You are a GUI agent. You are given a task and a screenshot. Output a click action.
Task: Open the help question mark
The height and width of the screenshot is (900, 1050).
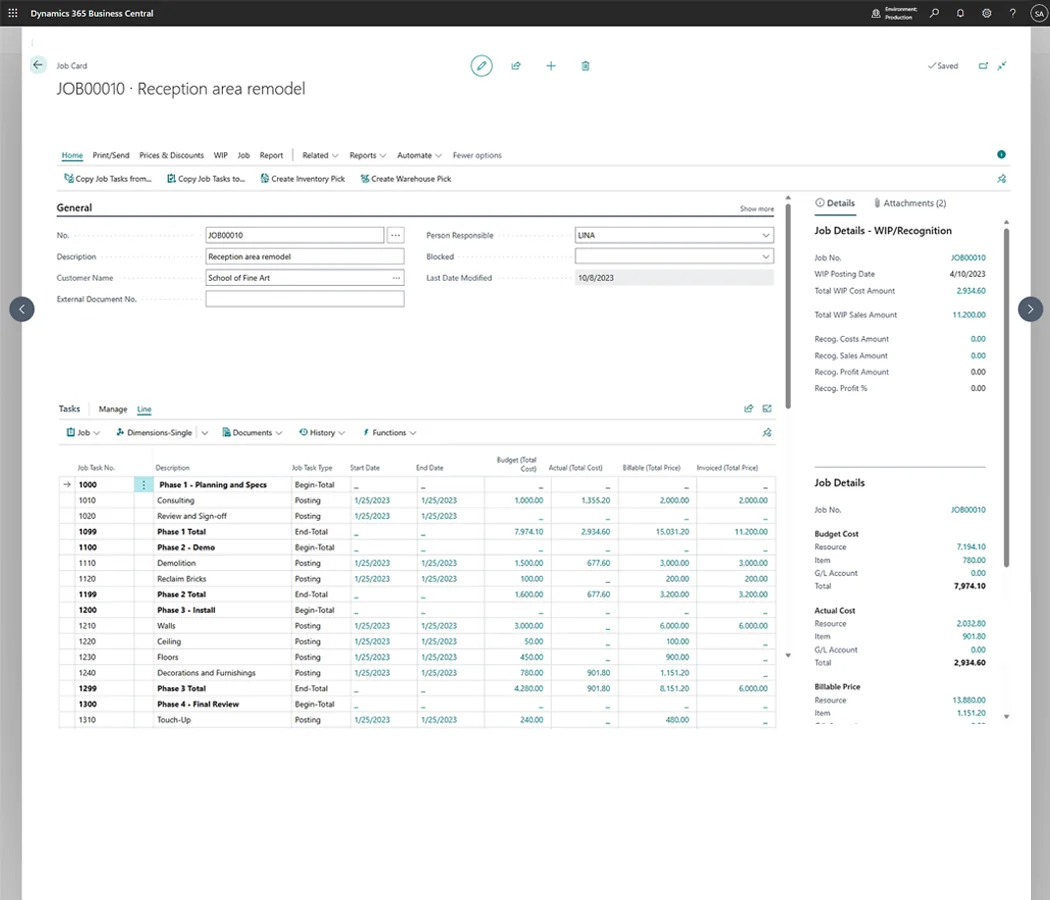[x=1012, y=13]
